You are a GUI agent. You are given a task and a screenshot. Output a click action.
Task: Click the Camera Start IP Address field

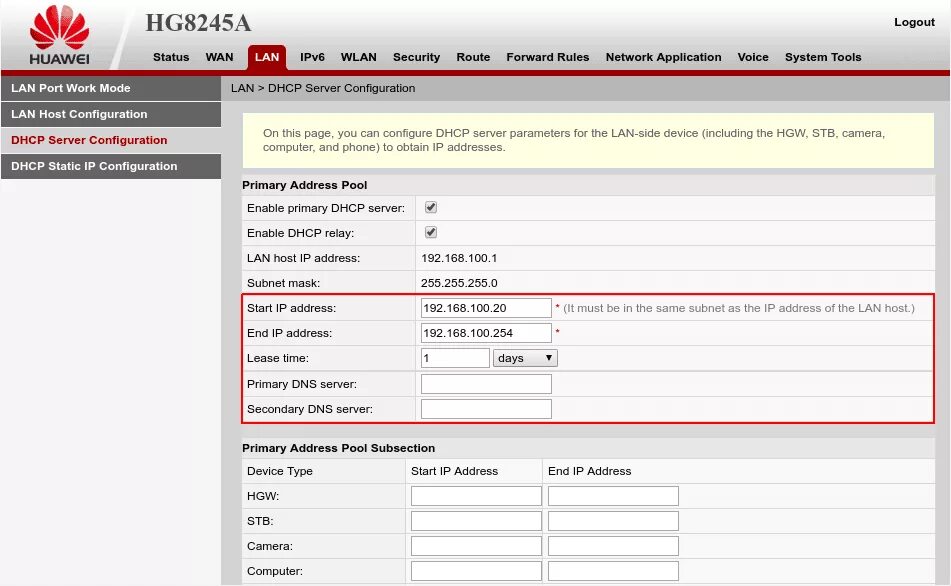tap(476, 546)
